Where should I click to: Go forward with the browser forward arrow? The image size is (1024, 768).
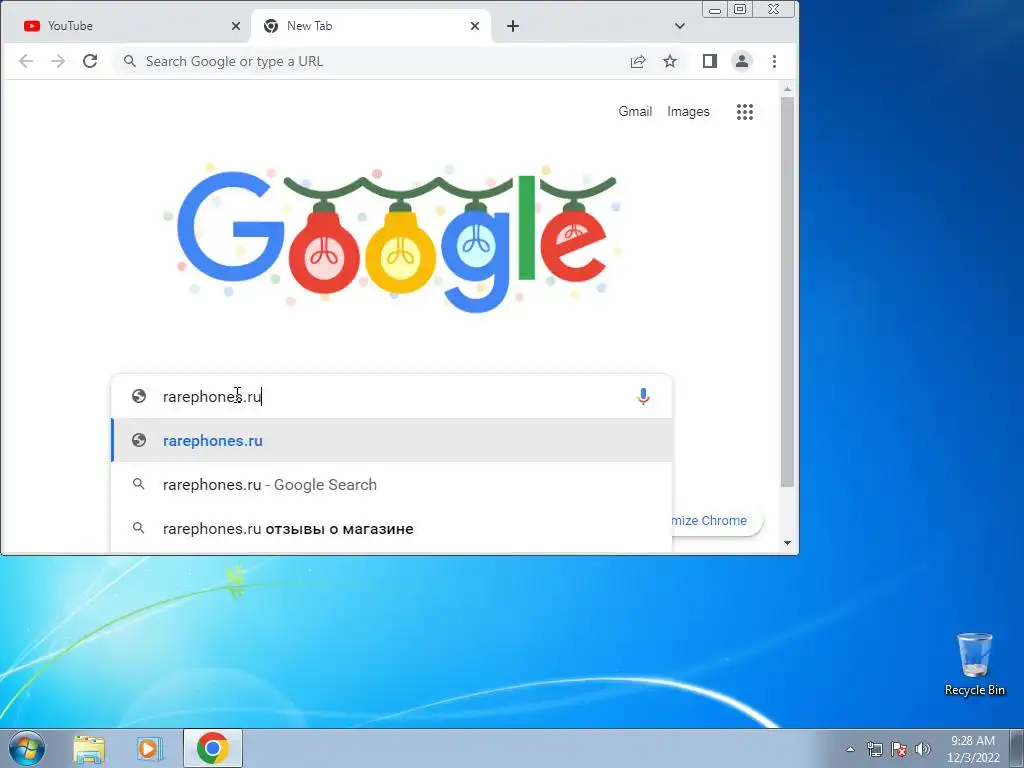58,61
